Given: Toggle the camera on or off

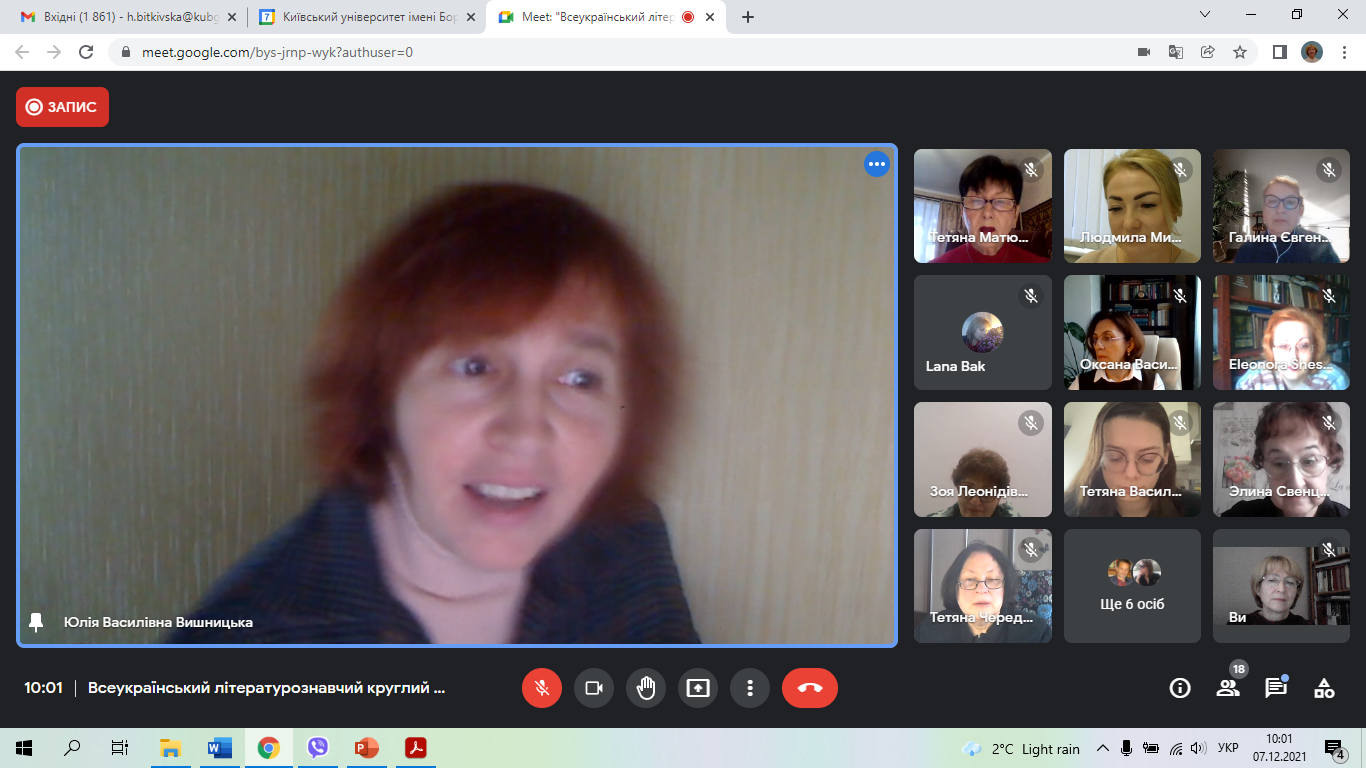Looking at the screenshot, I should 594,688.
